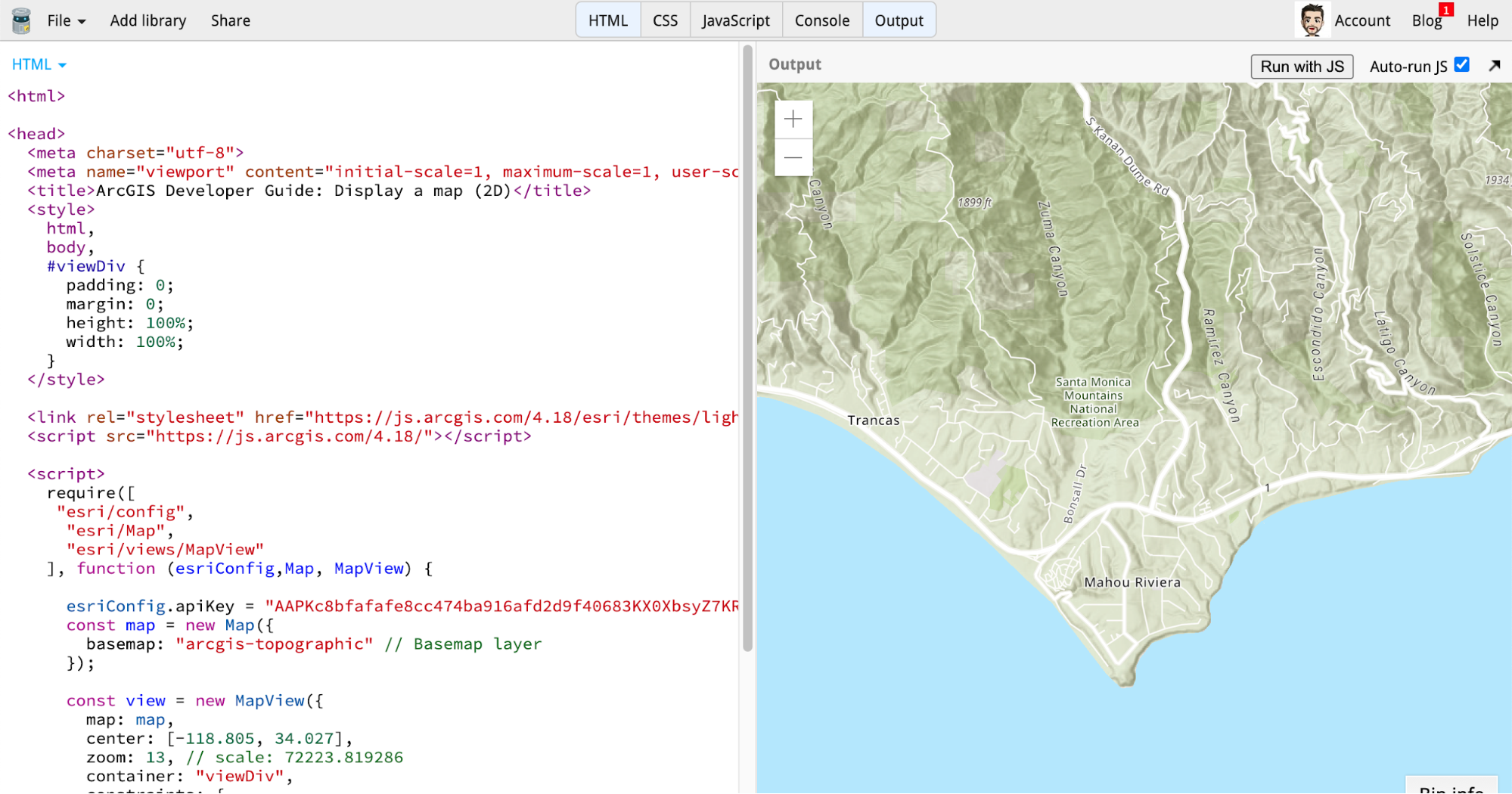
Task: Click the code editor vertical scrollbar
Action: click(747, 348)
